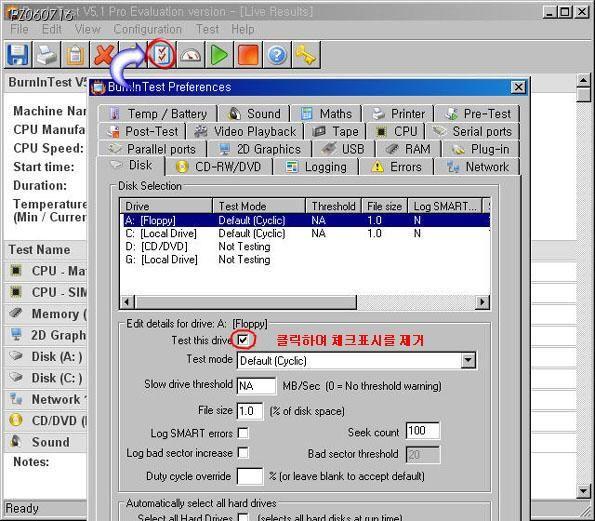The height and width of the screenshot is (521, 595).
Task: Click the drive list horizontal scrollbar thumb
Action: pos(246,302)
